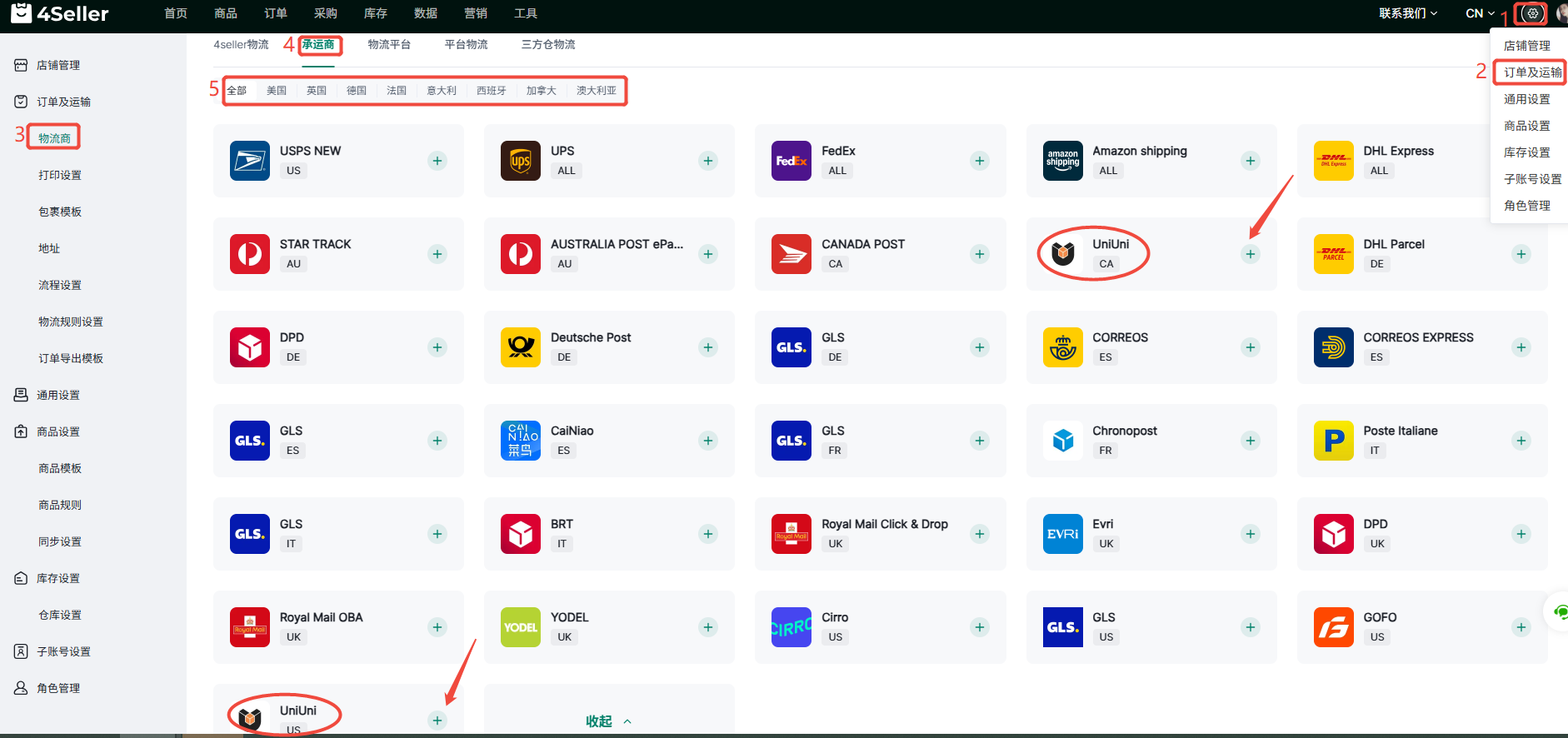Add CaiNiao ES carrier via plus icon
This screenshot has height=738, width=1568.
708,441
